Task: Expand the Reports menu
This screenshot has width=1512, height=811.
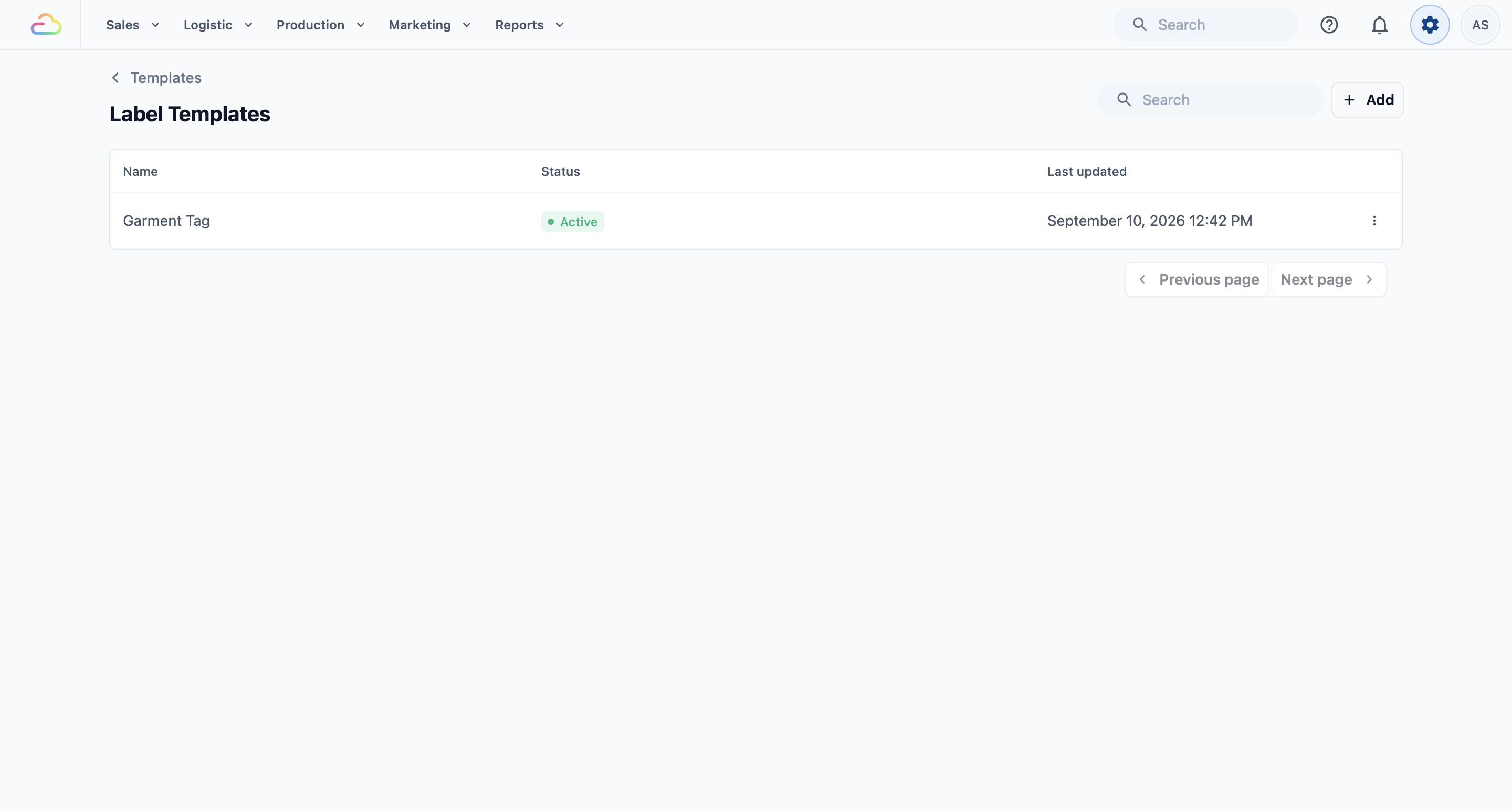Action: coord(529,25)
